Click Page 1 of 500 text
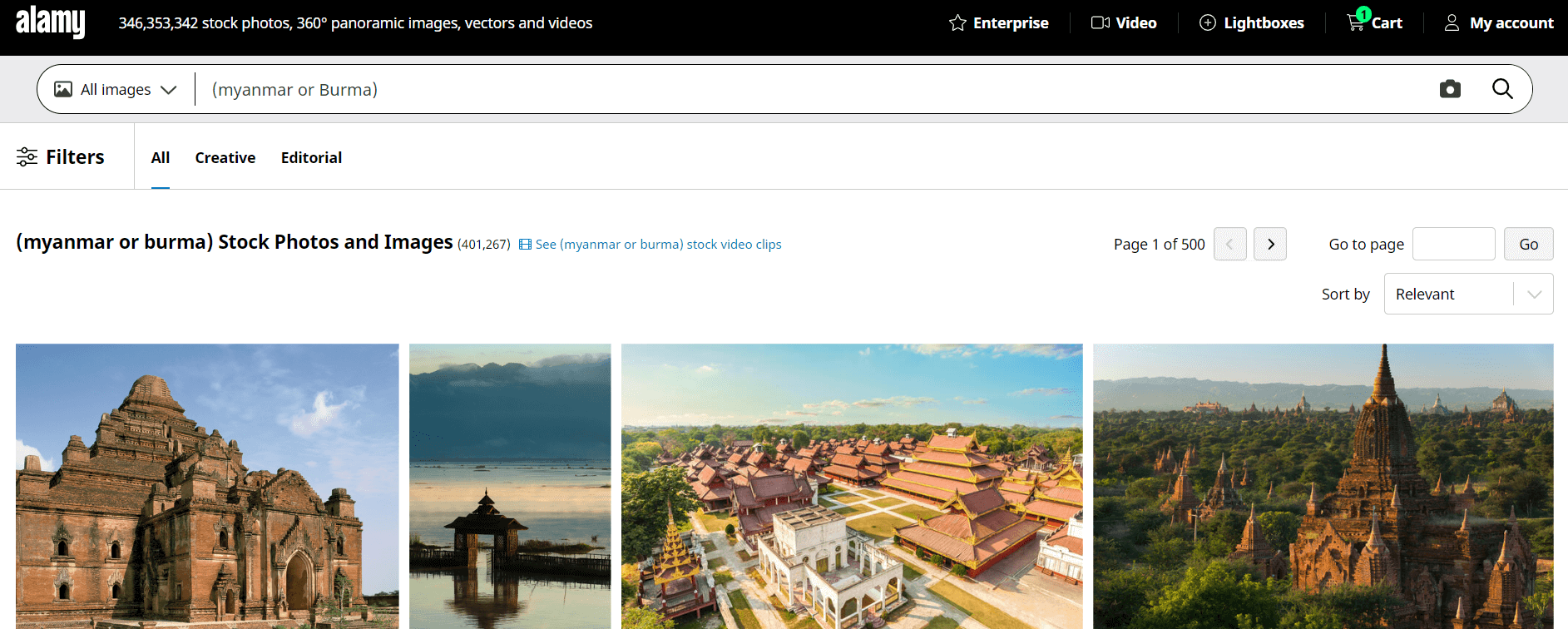 pos(1160,245)
